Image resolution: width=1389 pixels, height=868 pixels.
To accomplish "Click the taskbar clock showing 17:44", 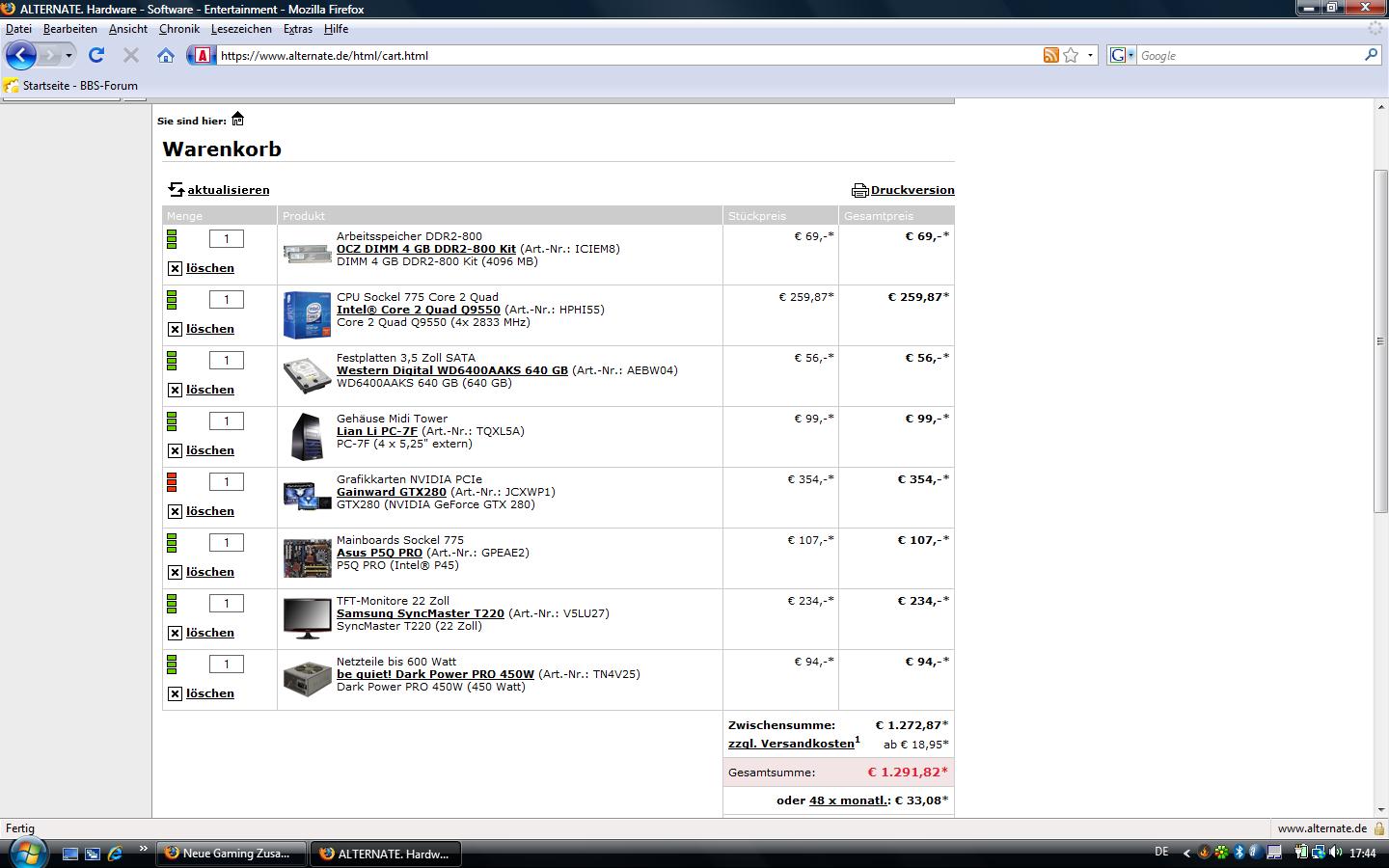I will [1362, 853].
